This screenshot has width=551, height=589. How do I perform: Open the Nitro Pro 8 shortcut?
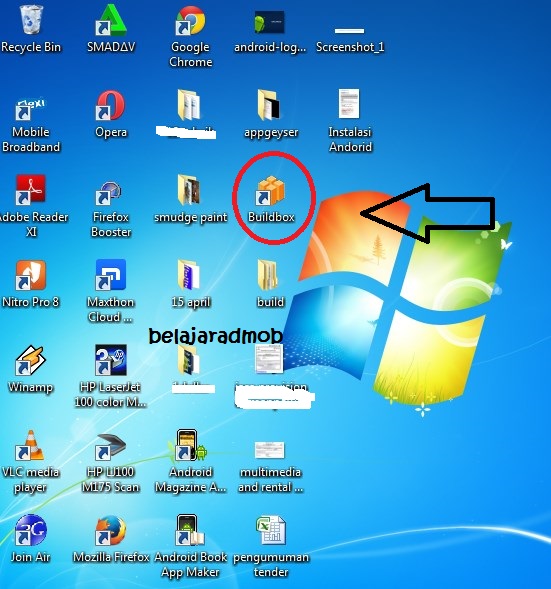coord(30,275)
